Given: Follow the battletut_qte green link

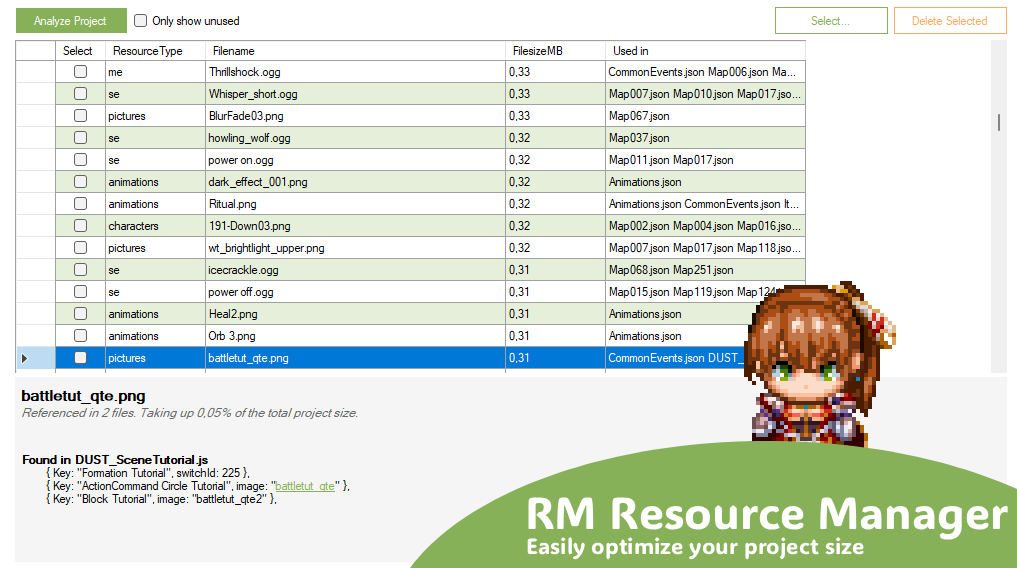Looking at the screenshot, I should [305, 486].
